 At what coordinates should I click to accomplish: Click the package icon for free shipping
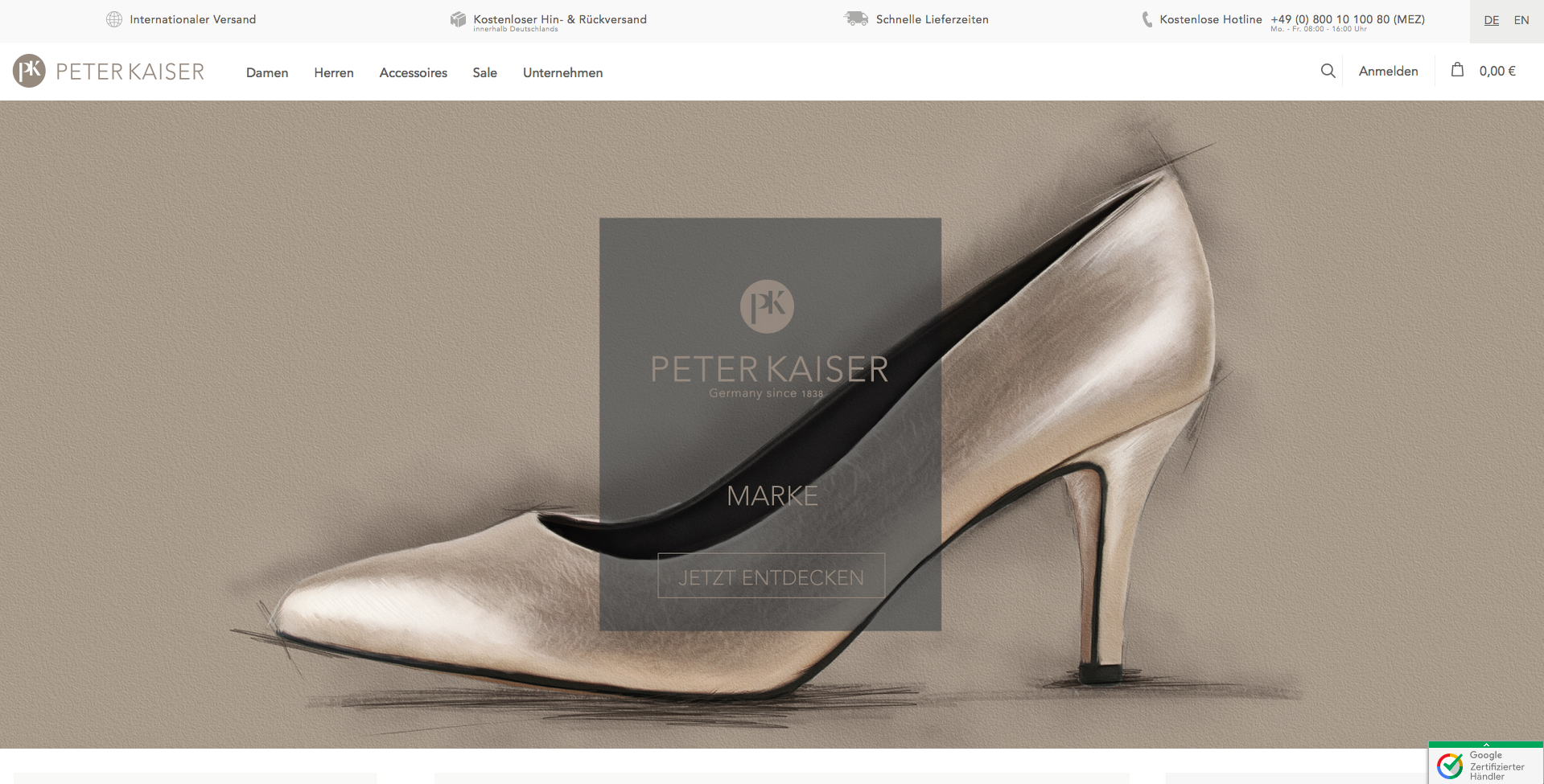click(x=458, y=19)
